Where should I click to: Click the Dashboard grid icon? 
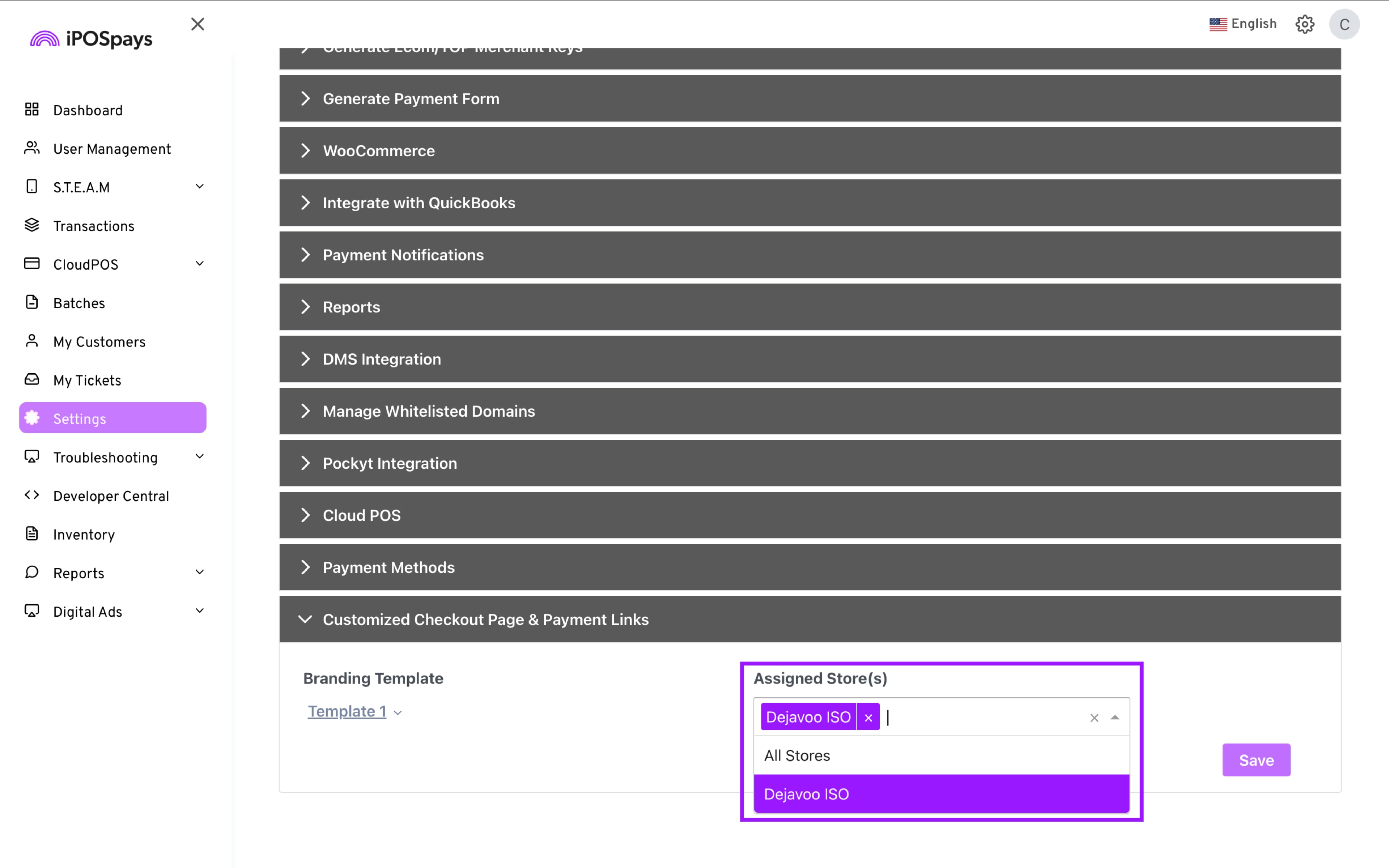pyautogui.click(x=32, y=110)
